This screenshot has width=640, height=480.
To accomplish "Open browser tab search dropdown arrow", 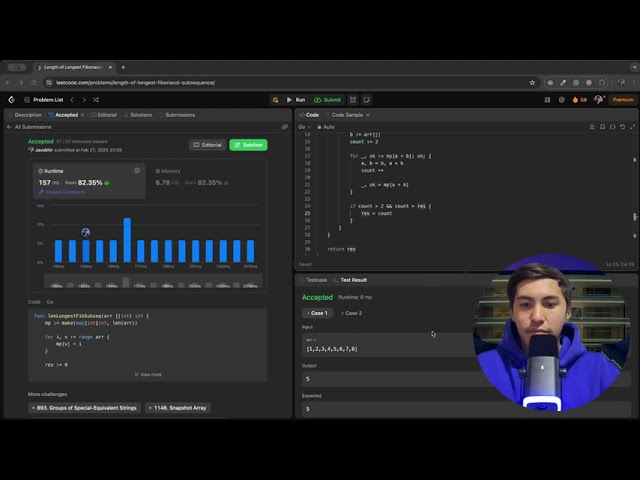I will 634,67.
